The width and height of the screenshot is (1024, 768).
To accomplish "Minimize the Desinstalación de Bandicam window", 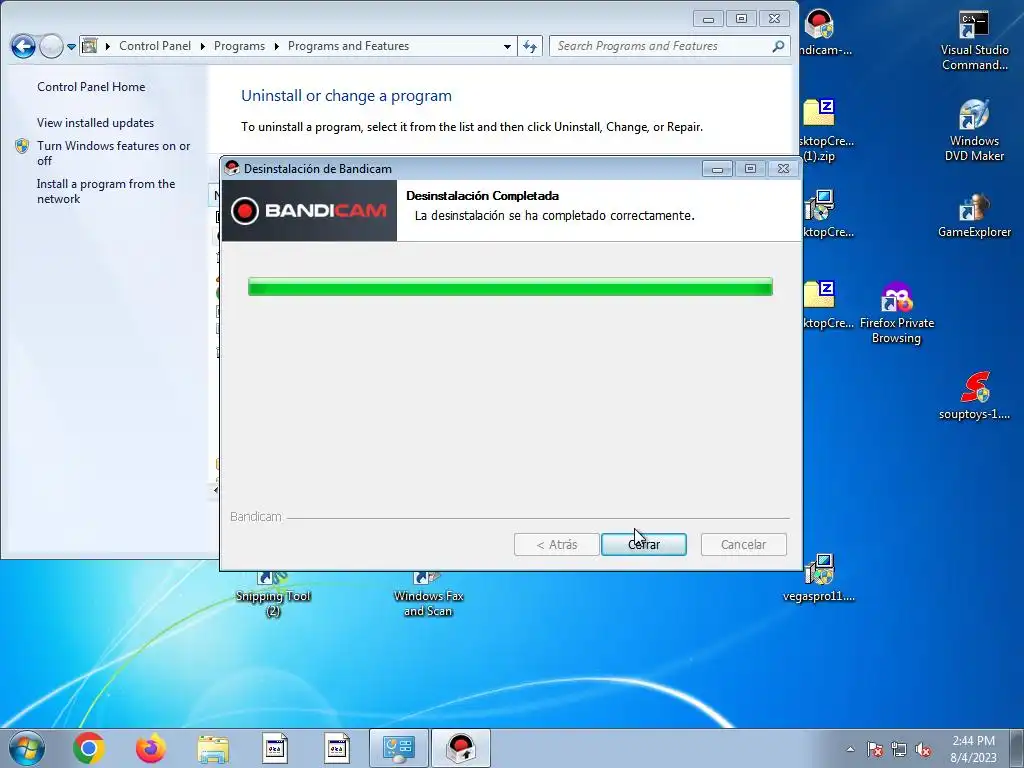I will tap(717, 169).
